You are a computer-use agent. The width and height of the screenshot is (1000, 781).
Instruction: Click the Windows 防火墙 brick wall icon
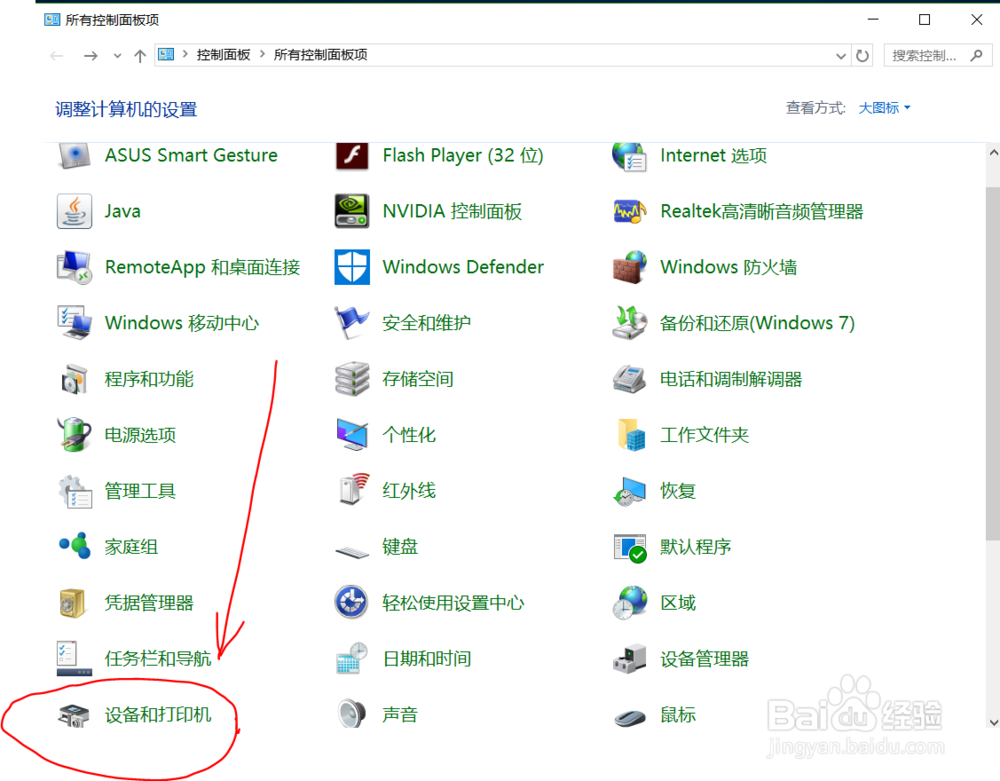629,267
